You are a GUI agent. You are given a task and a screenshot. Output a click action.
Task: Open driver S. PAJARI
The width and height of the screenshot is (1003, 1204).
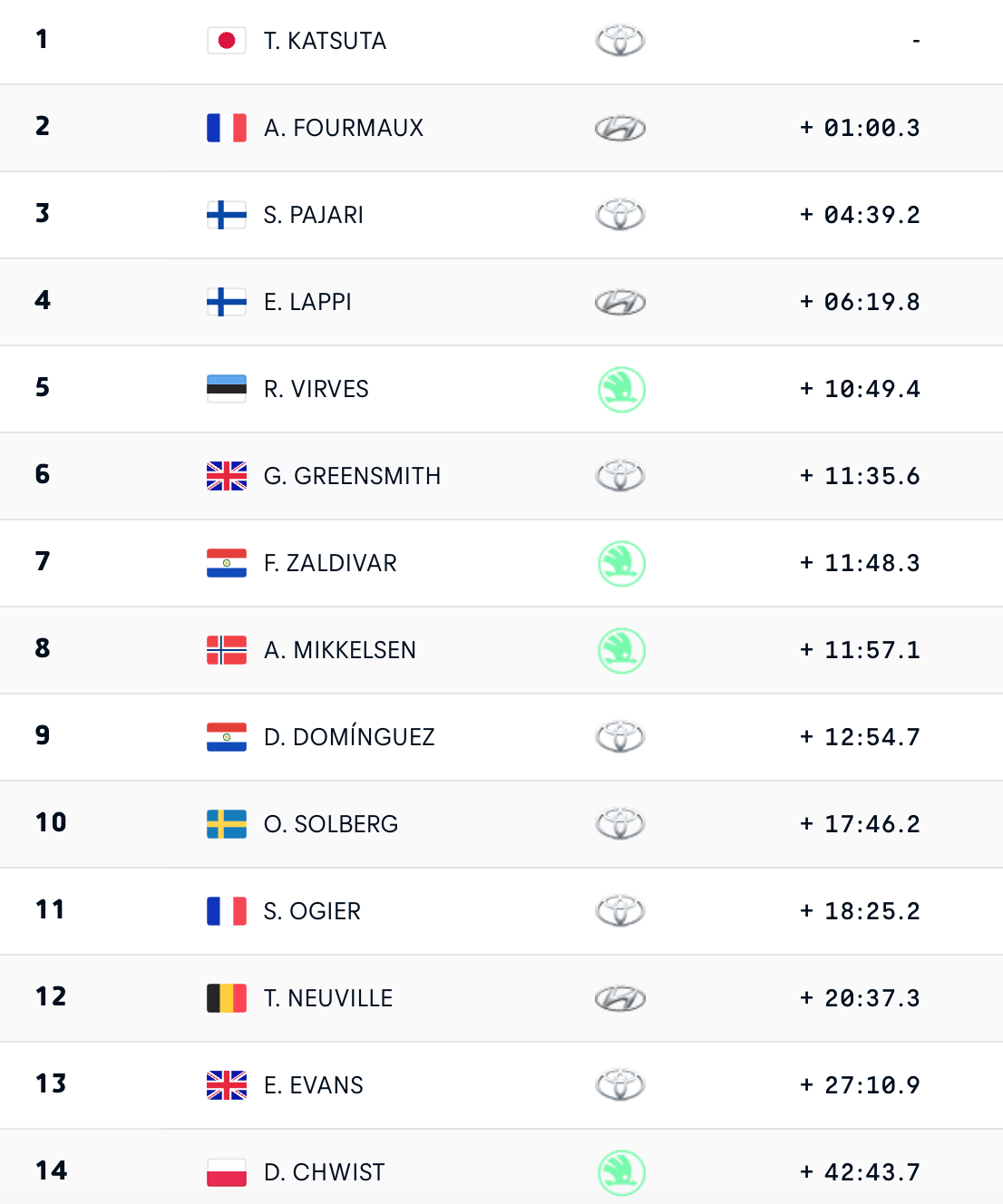314,215
